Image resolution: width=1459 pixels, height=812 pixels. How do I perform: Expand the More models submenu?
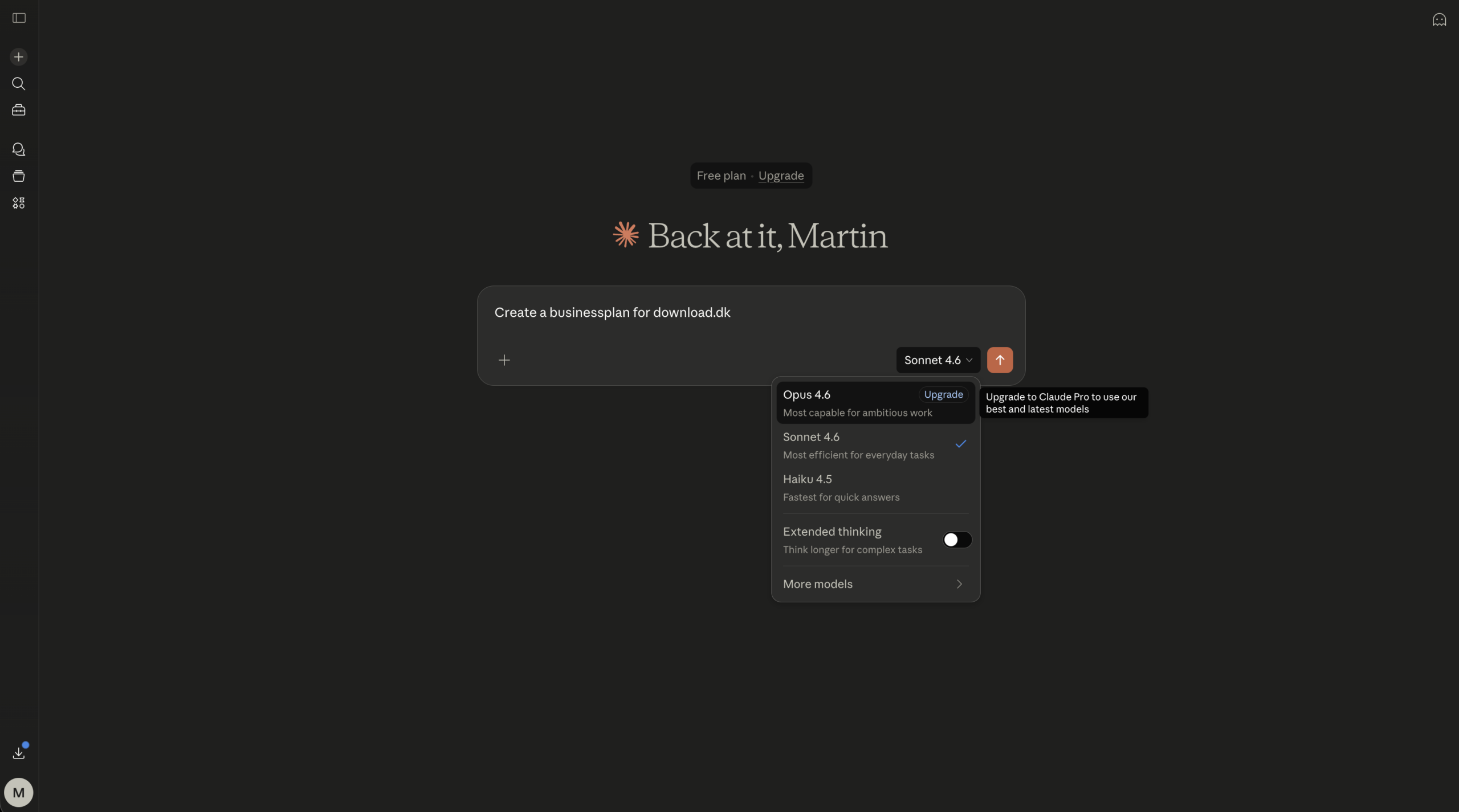pyautogui.click(x=875, y=584)
